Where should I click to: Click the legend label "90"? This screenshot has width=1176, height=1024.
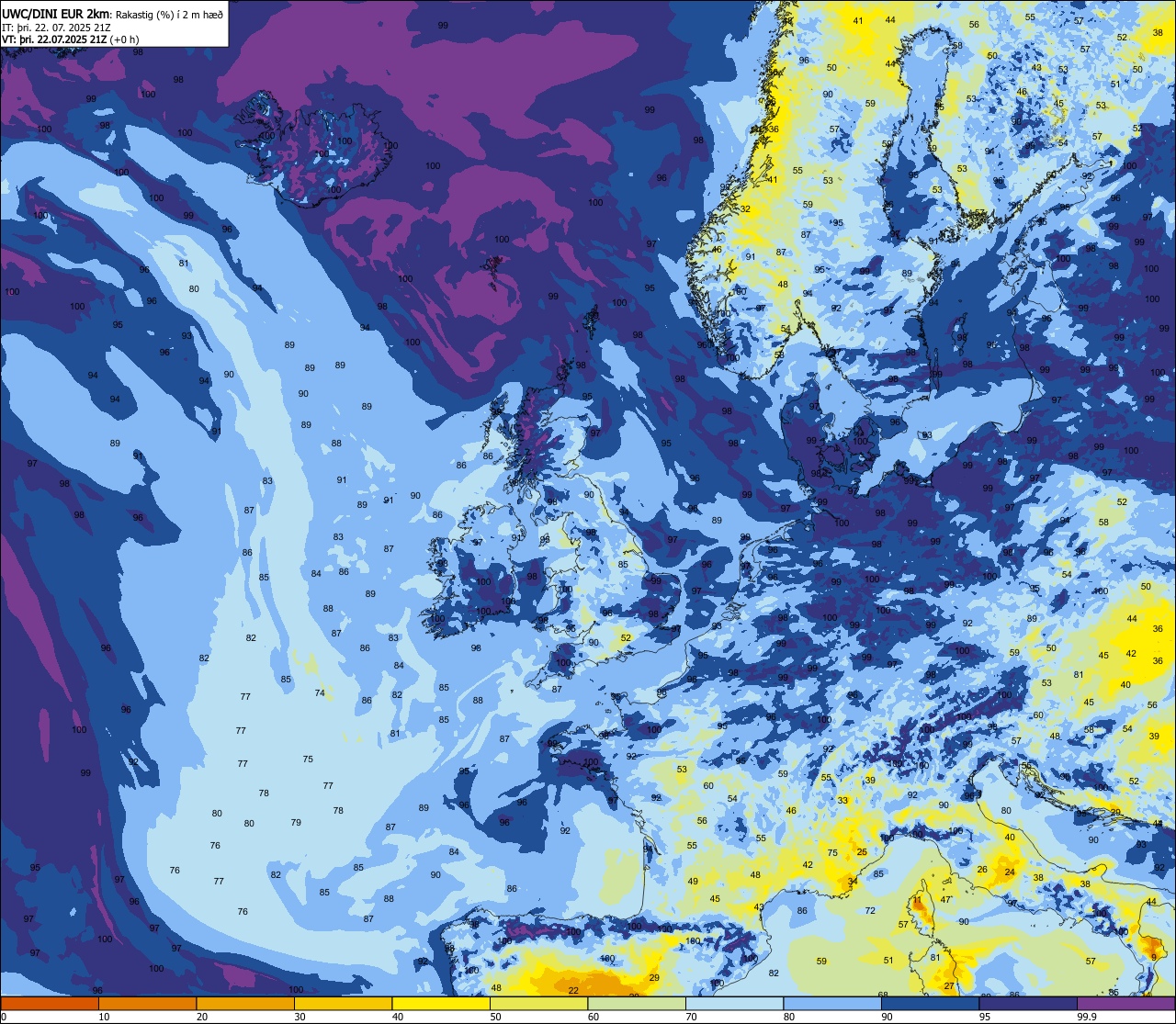pyautogui.click(x=887, y=1017)
